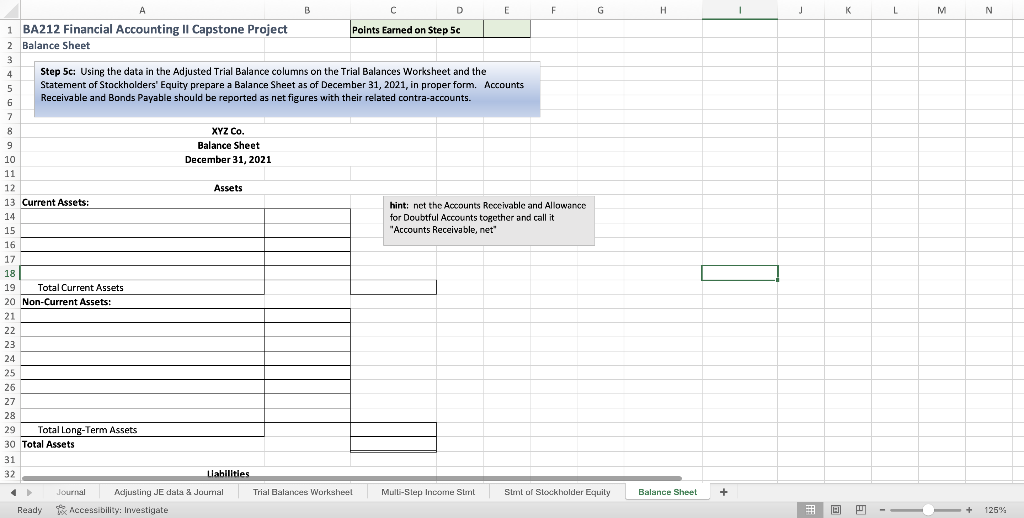This screenshot has height=518, width=1024.
Task: Click first Non-Current Assets entry cell row 21
Action: [x=142, y=316]
